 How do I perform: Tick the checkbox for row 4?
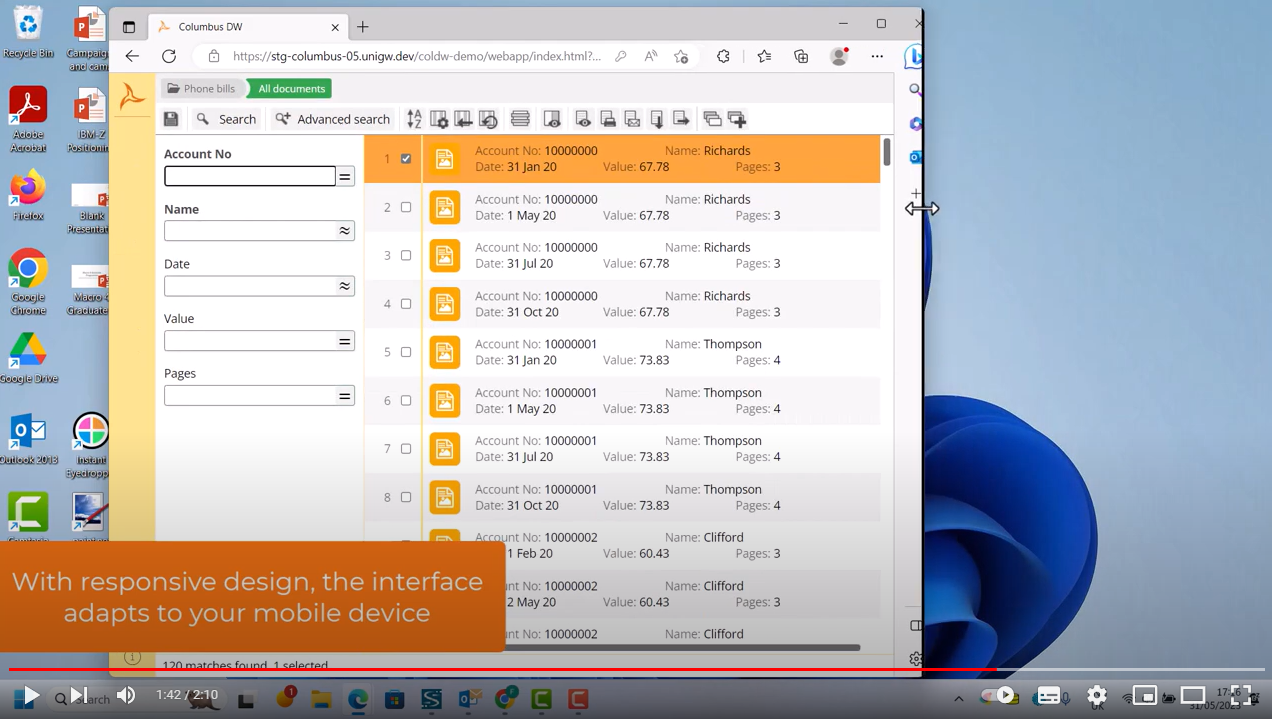406,304
